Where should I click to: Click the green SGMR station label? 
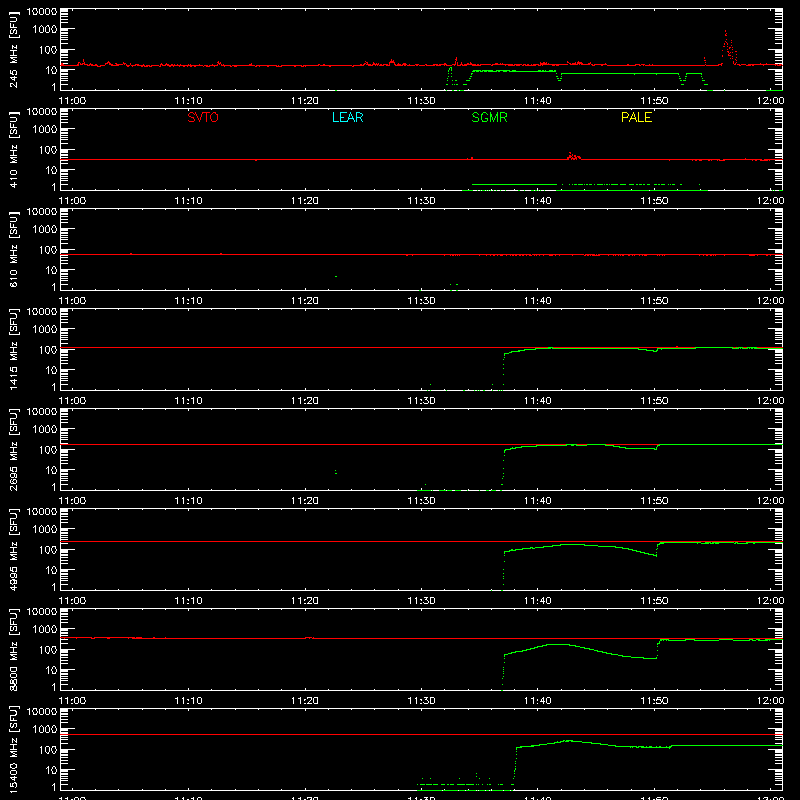pos(489,117)
